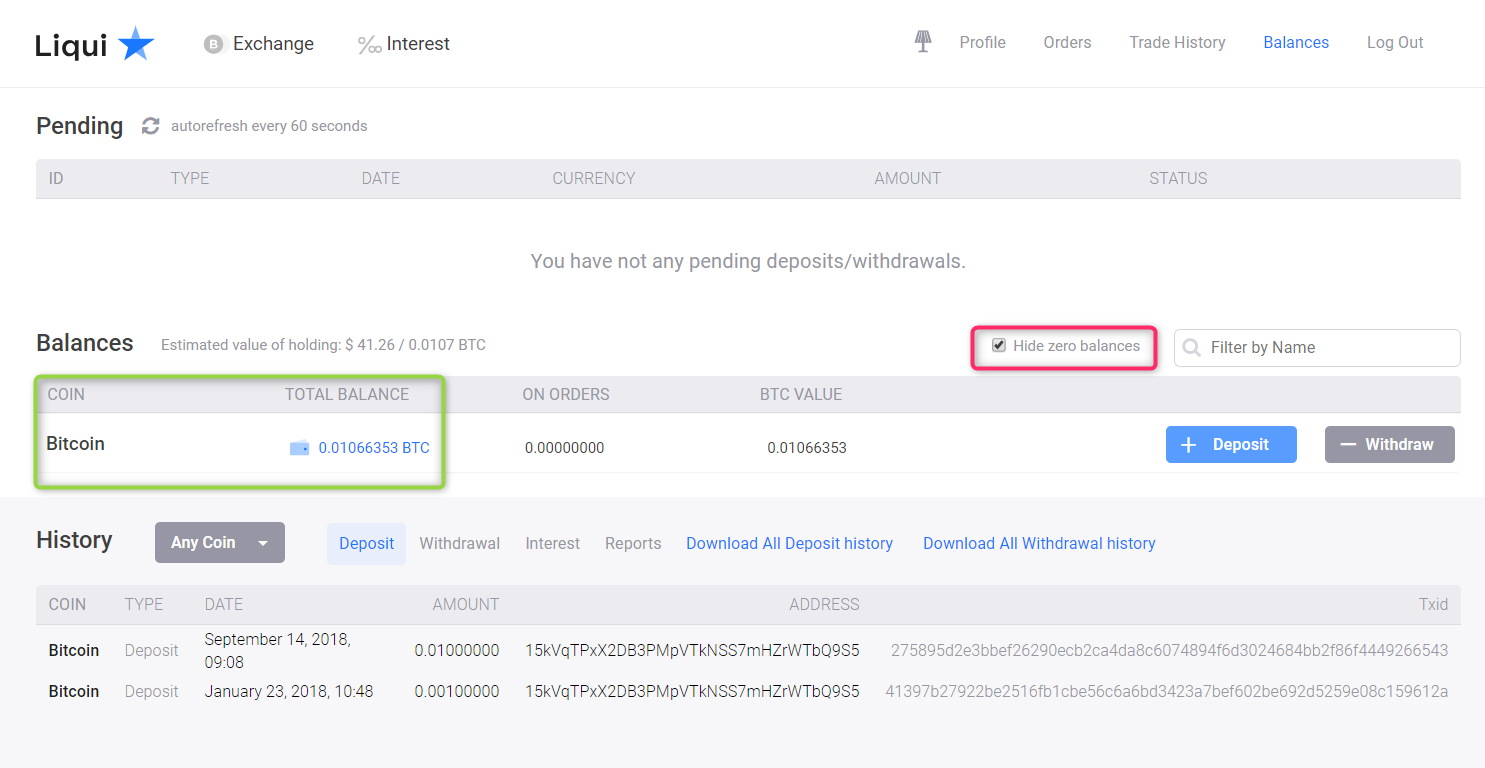Click the address in the September deposit row
Screen dimensions: 1485x768
692,650
